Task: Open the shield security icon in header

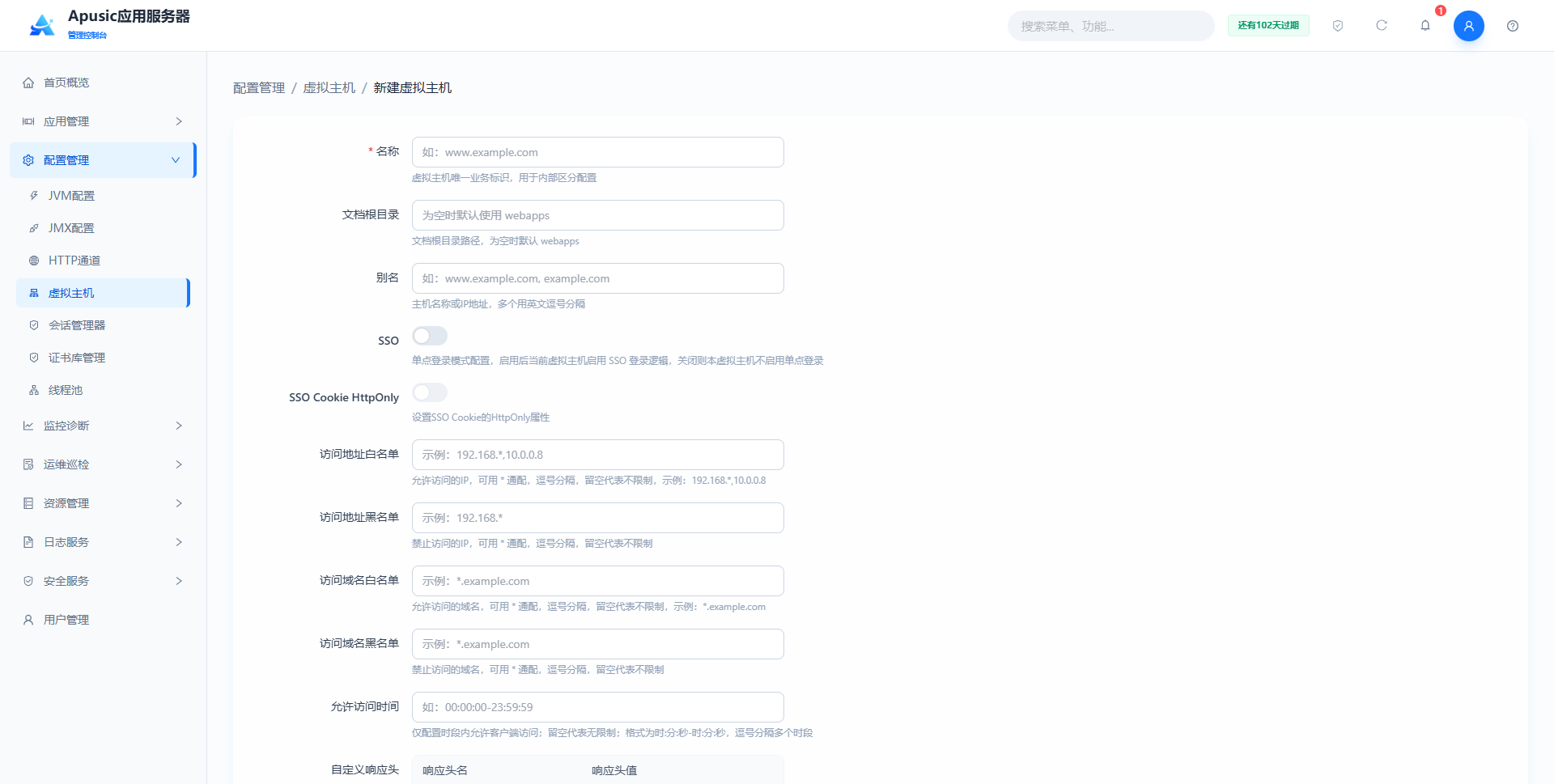Action: tap(1338, 26)
